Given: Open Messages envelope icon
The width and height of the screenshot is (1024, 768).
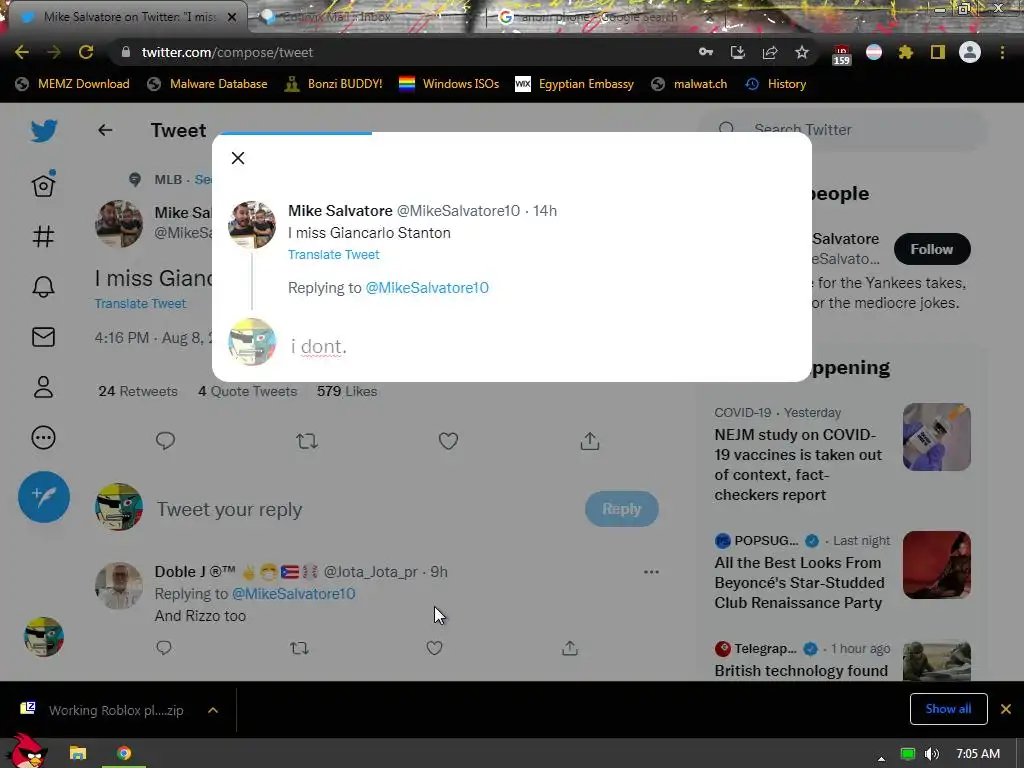Looking at the screenshot, I should [43, 337].
